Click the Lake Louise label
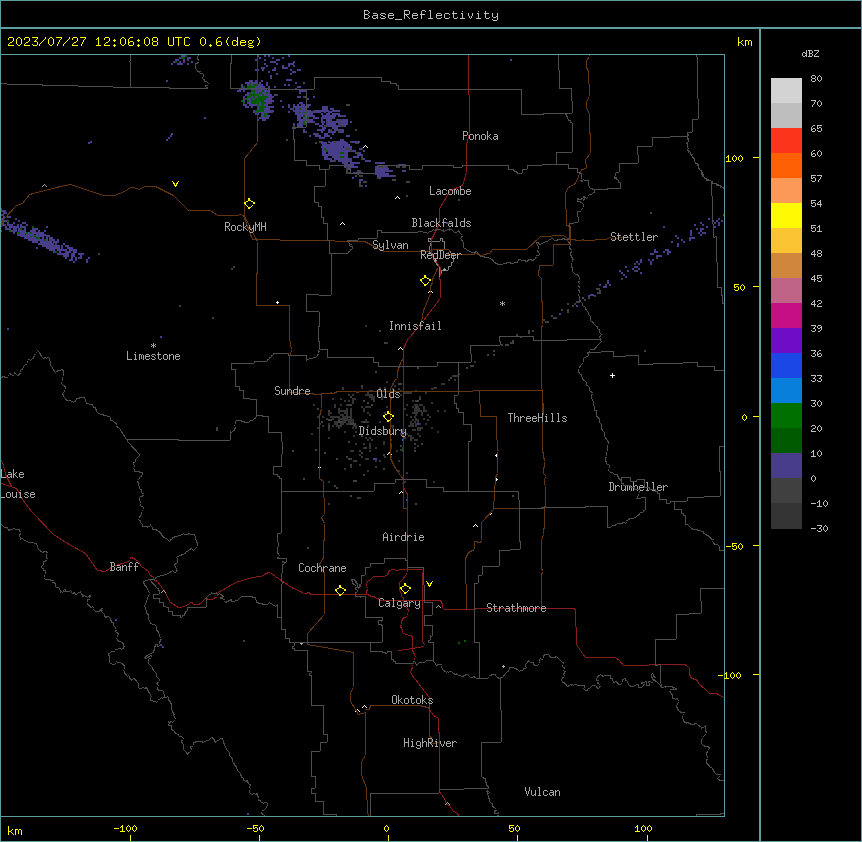 [x=18, y=484]
